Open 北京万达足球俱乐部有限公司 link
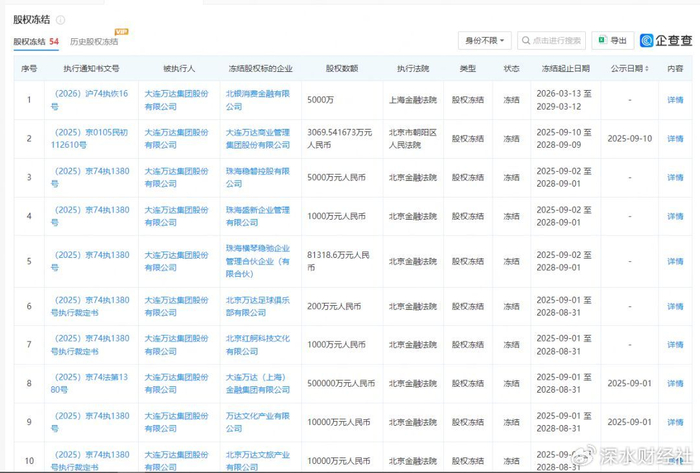The width and height of the screenshot is (700, 473). coord(258,307)
